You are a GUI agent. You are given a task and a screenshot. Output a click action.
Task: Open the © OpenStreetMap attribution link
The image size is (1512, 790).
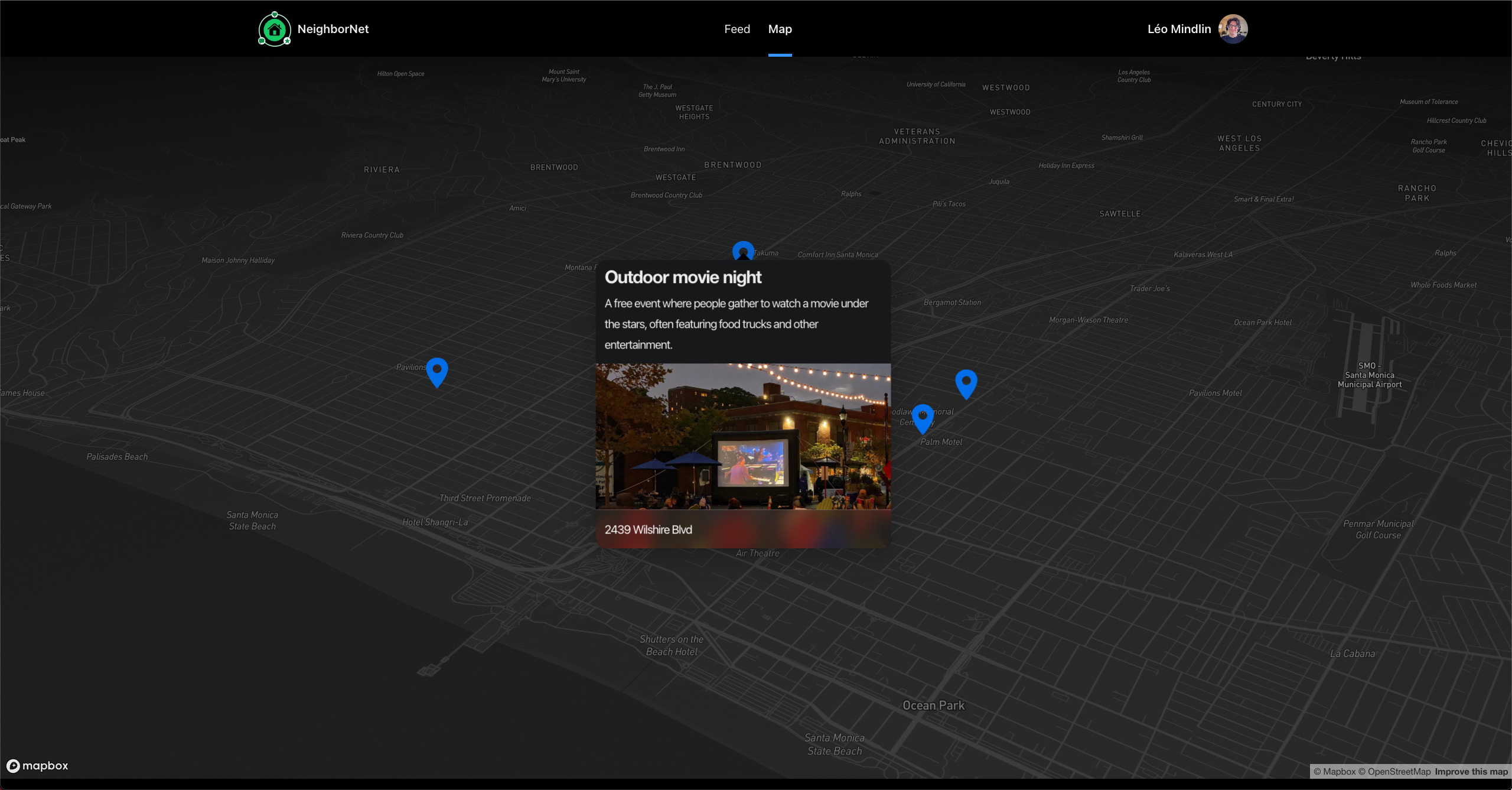tap(1394, 772)
